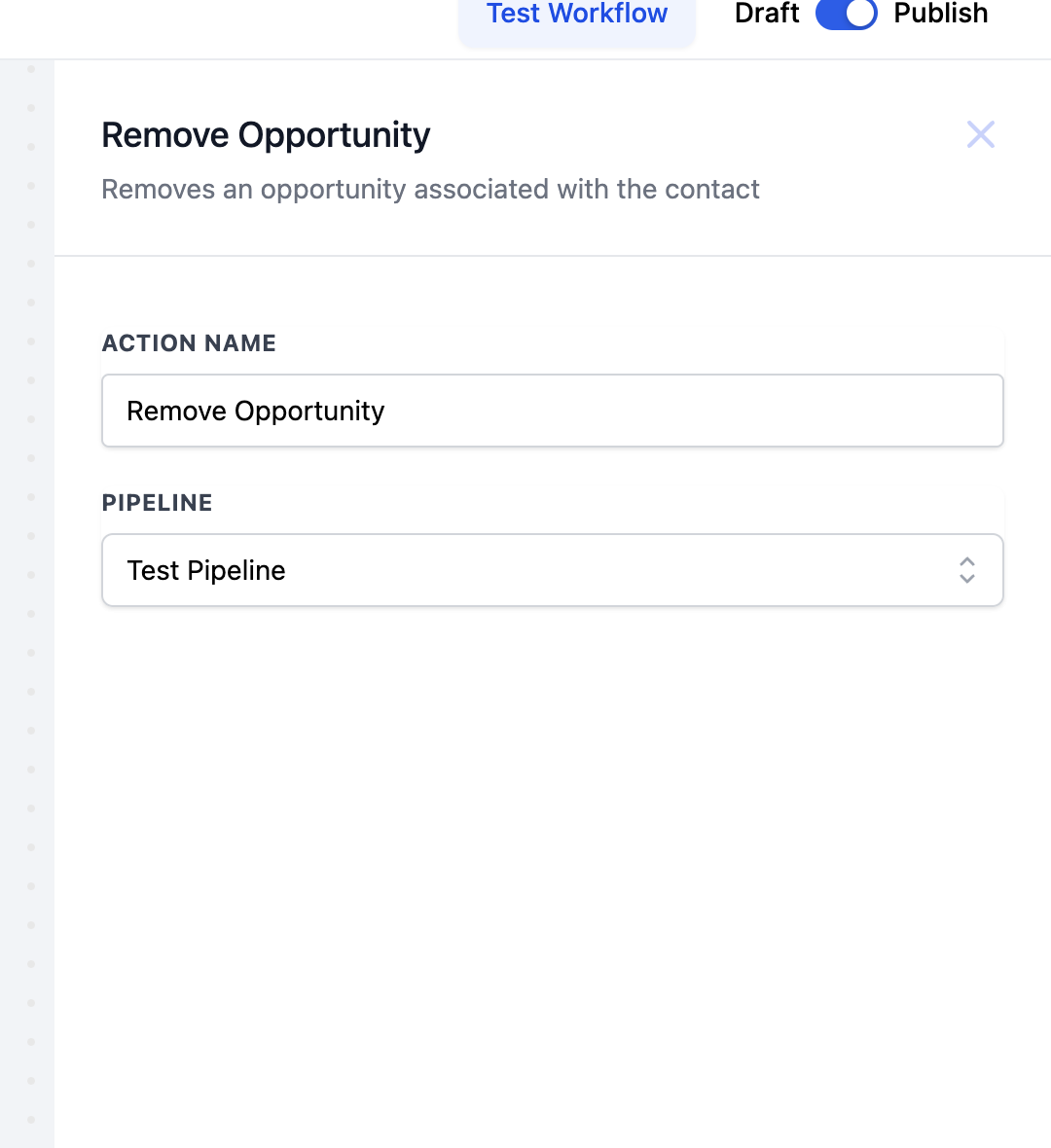
Task: Click the Draft label beside the switch
Action: pyautogui.click(x=767, y=14)
